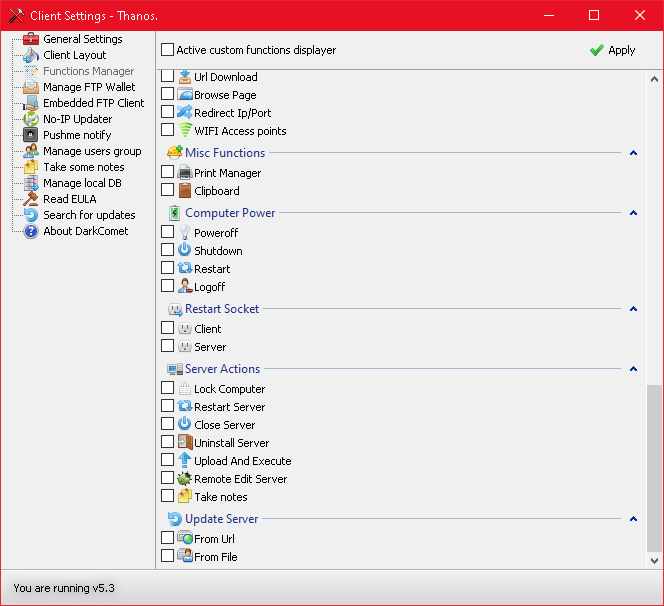This screenshot has height=606, width=664.
Task: Click the Clipboard icon in Misc Functions
Action: 185,191
